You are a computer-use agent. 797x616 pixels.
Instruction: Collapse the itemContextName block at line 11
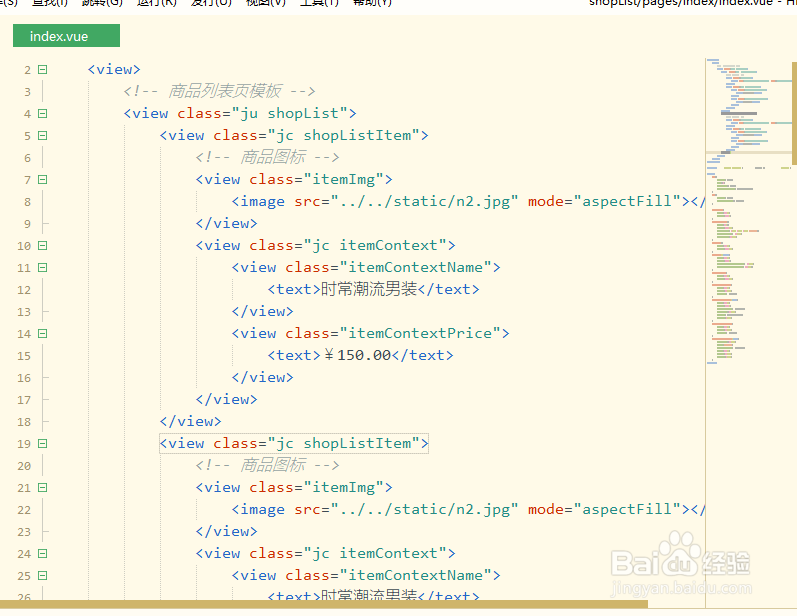(x=43, y=267)
